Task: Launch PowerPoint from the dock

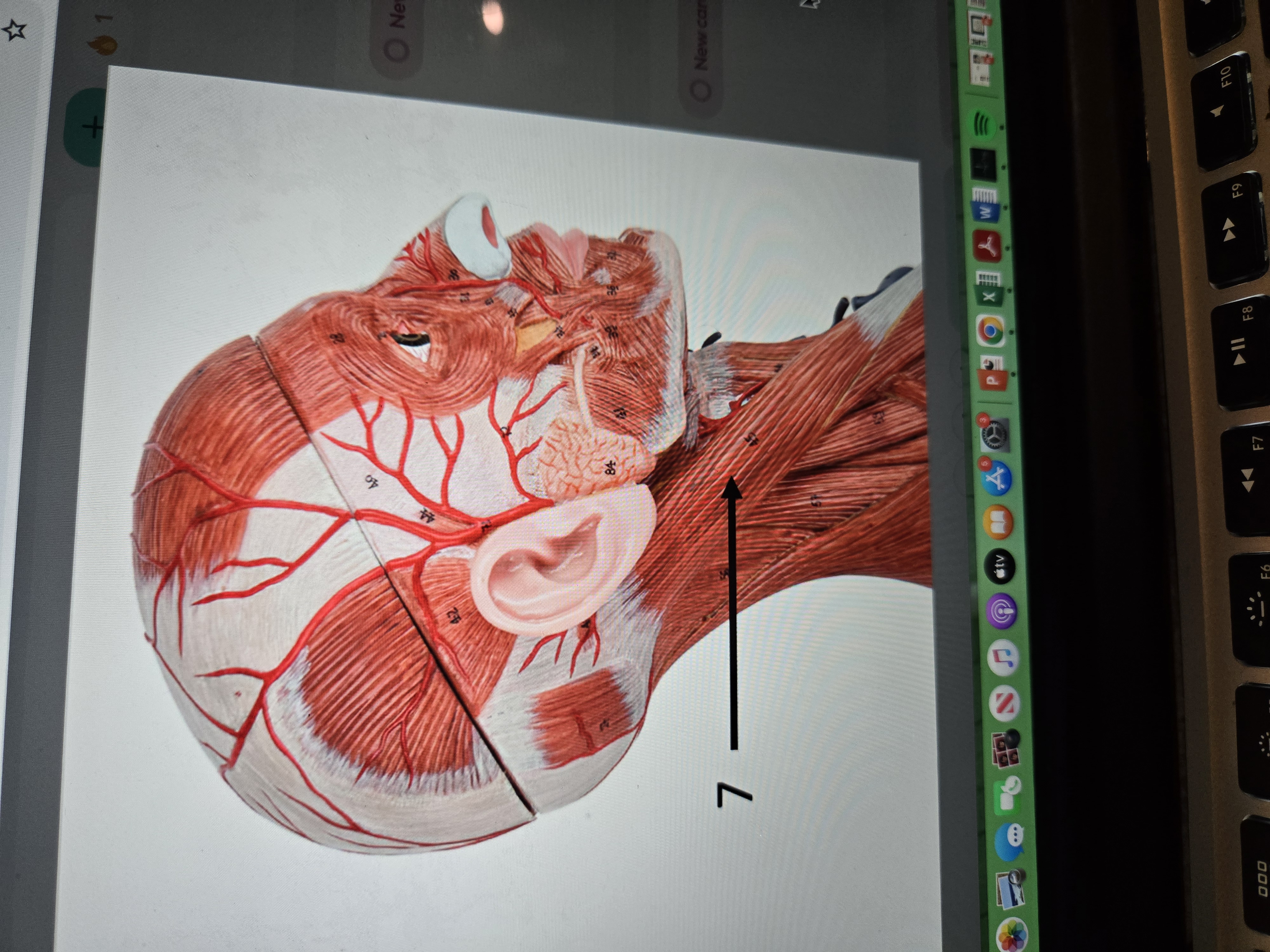Action: pos(992,373)
